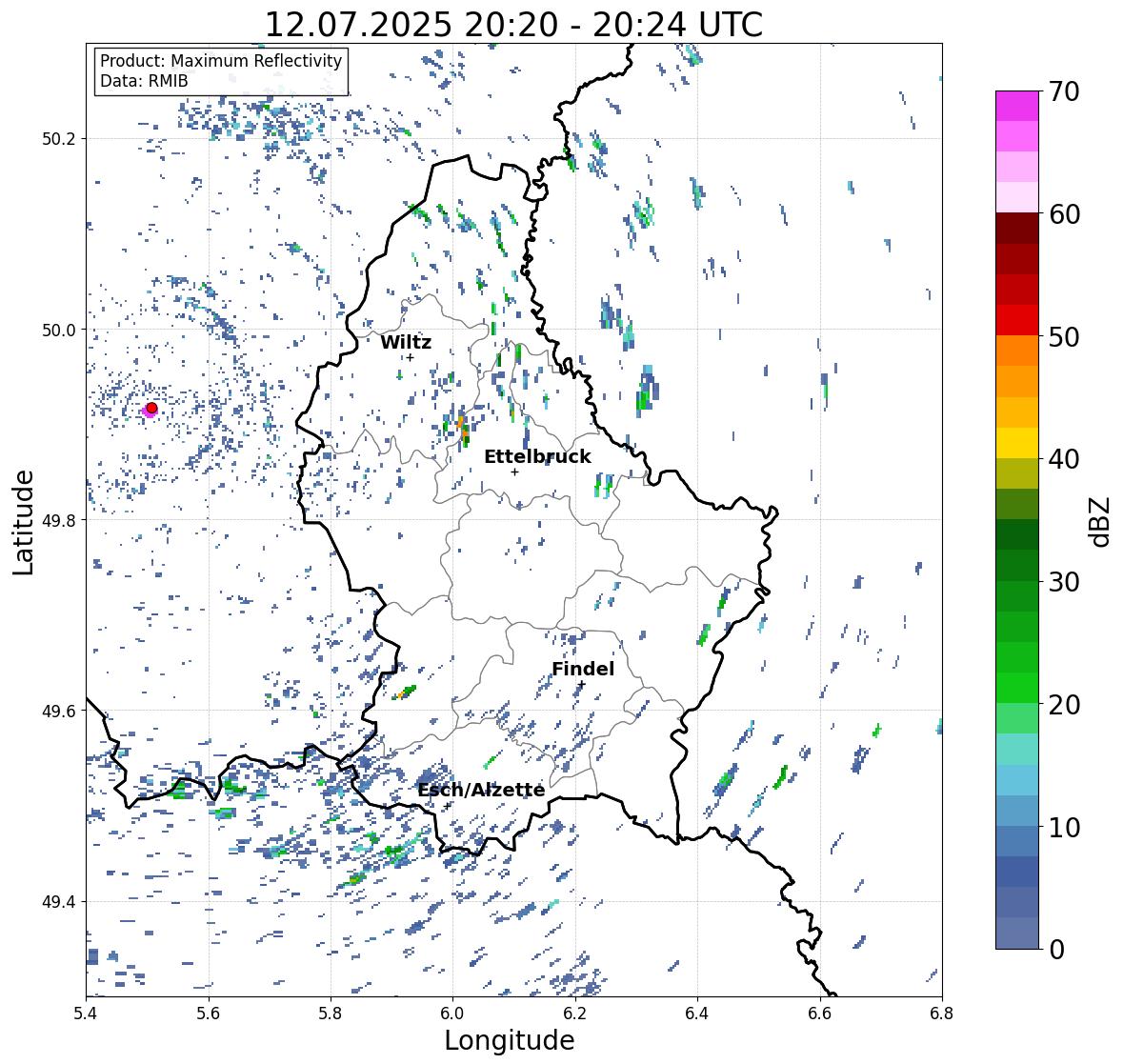Click longitude tick label 6.2
This screenshot has width=1123, height=1064.
pyautogui.click(x=575, y=1014)
